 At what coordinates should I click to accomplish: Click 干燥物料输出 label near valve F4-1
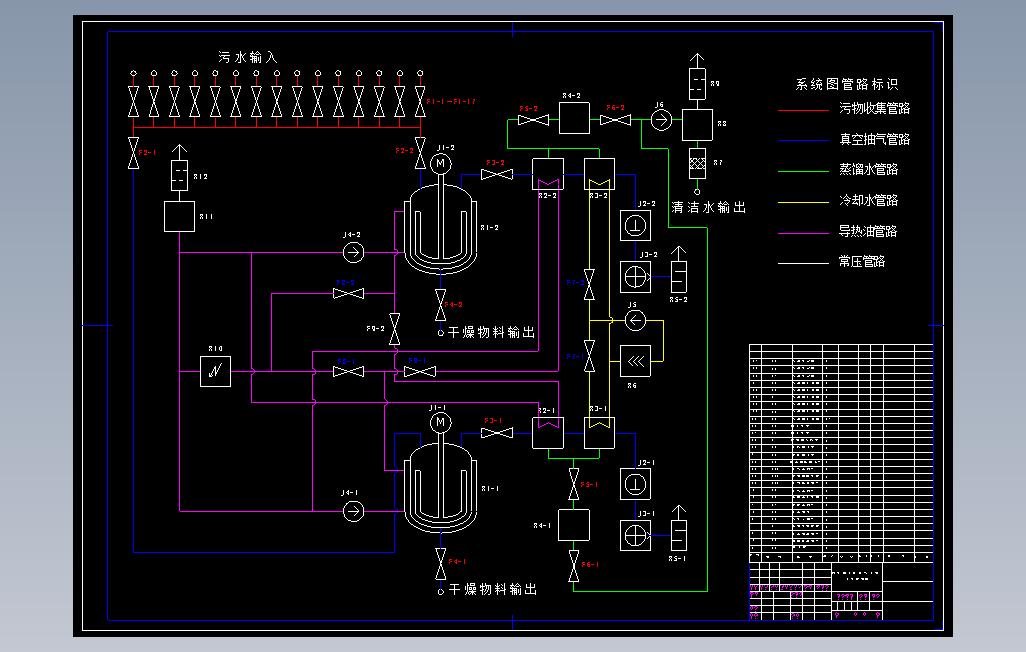pos(493,590)
